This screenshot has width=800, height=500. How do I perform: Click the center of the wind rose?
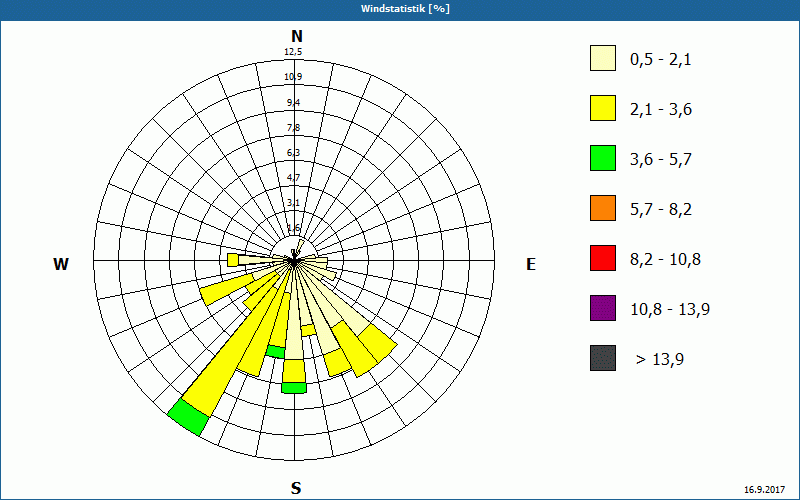click(294, 261)
